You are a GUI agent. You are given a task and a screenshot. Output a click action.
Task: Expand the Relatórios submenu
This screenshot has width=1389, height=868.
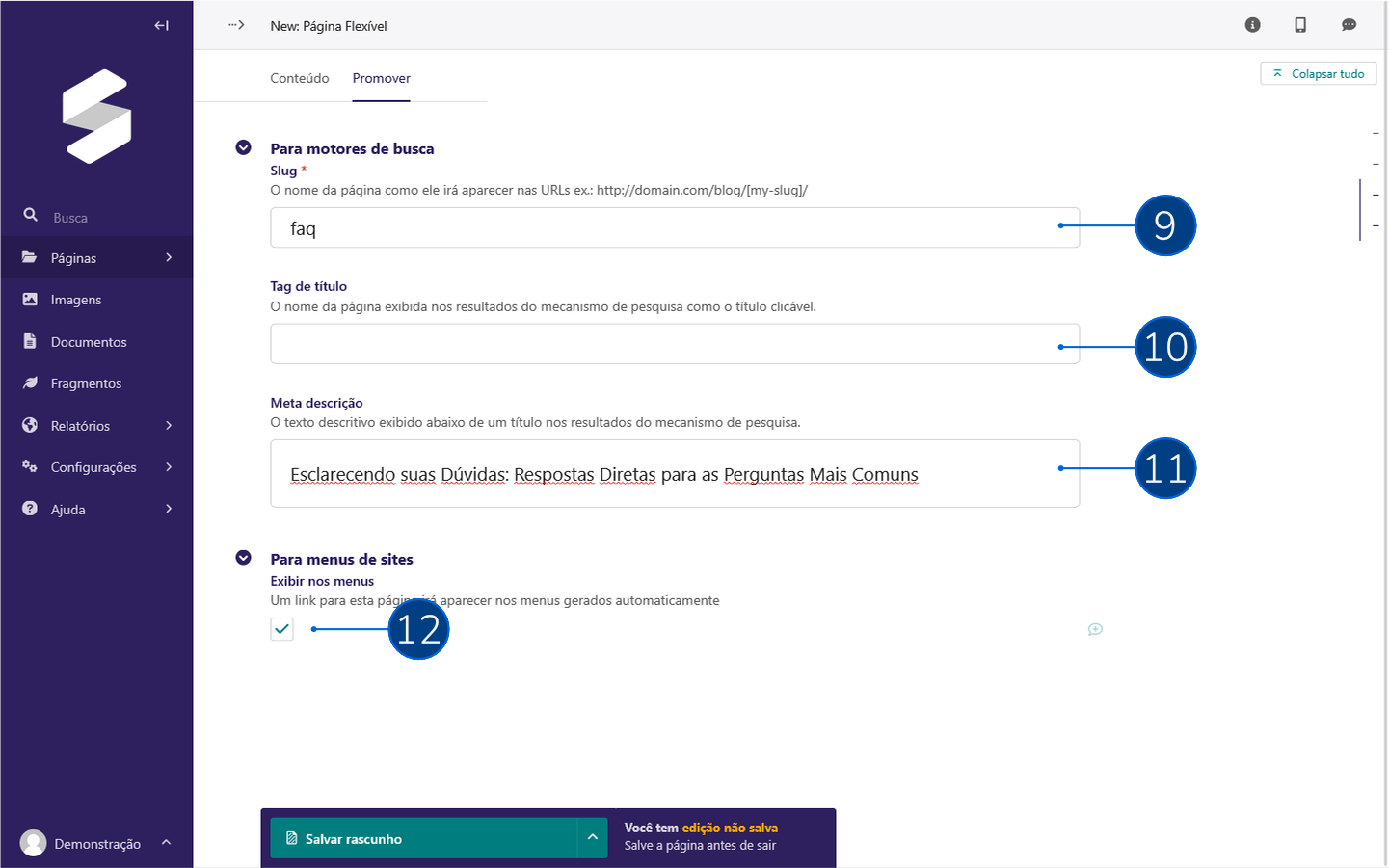tap(96, 426)
